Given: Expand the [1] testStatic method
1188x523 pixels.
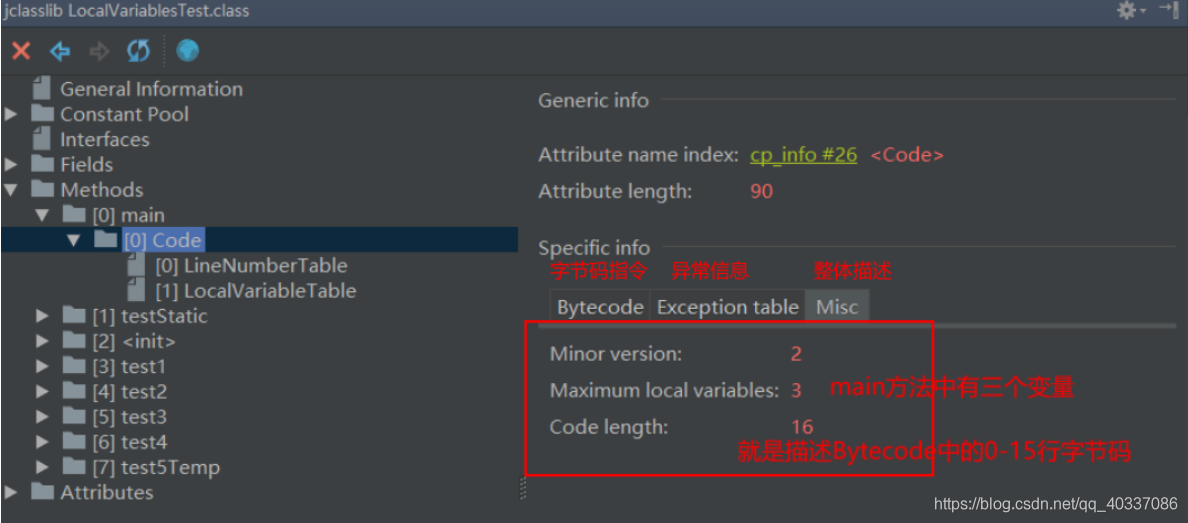Looking at the screenshot, I should (42, 315).
